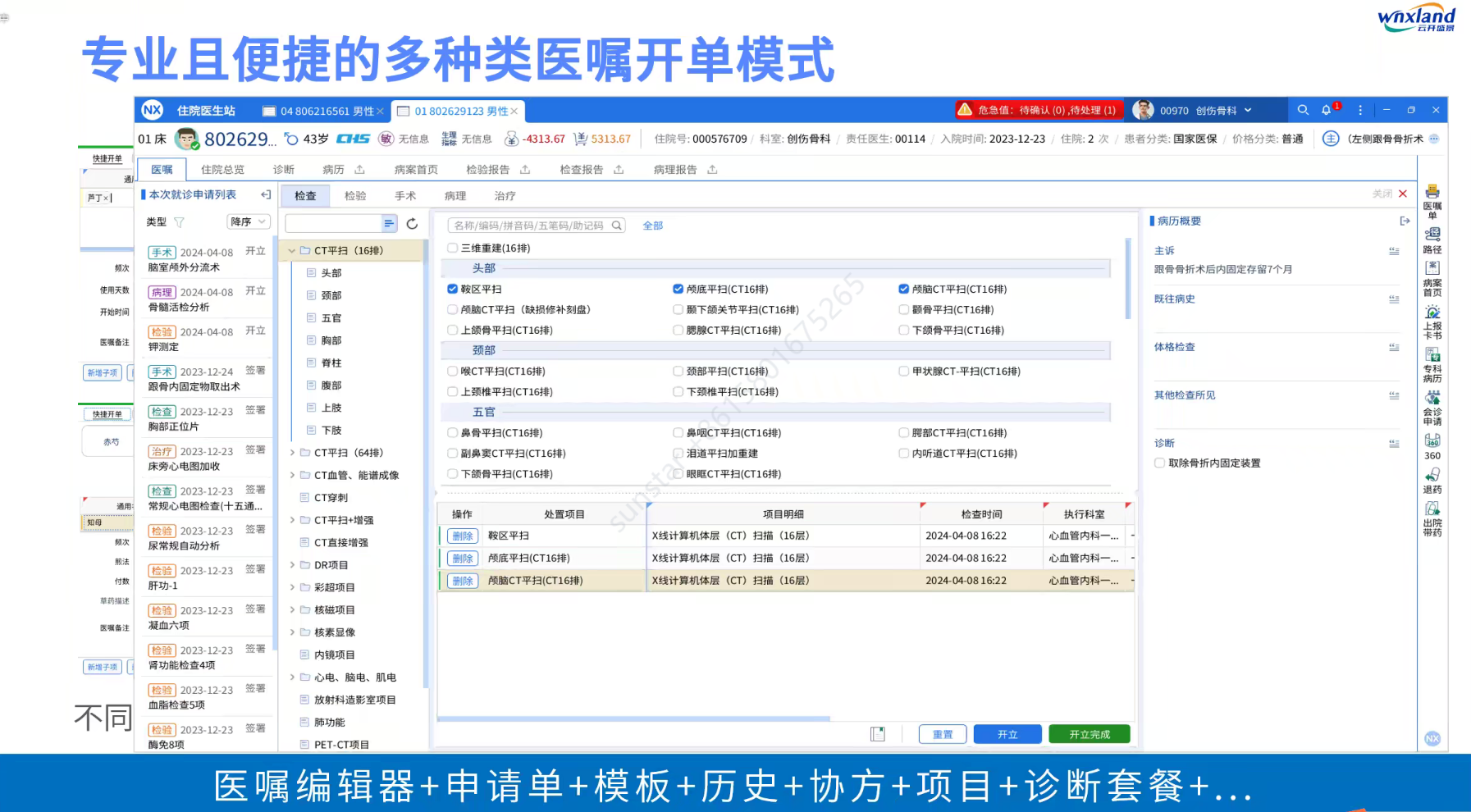
Task: Collapse the 本次就诊申请列表 panel arrow icon
Action: [266, 195]
